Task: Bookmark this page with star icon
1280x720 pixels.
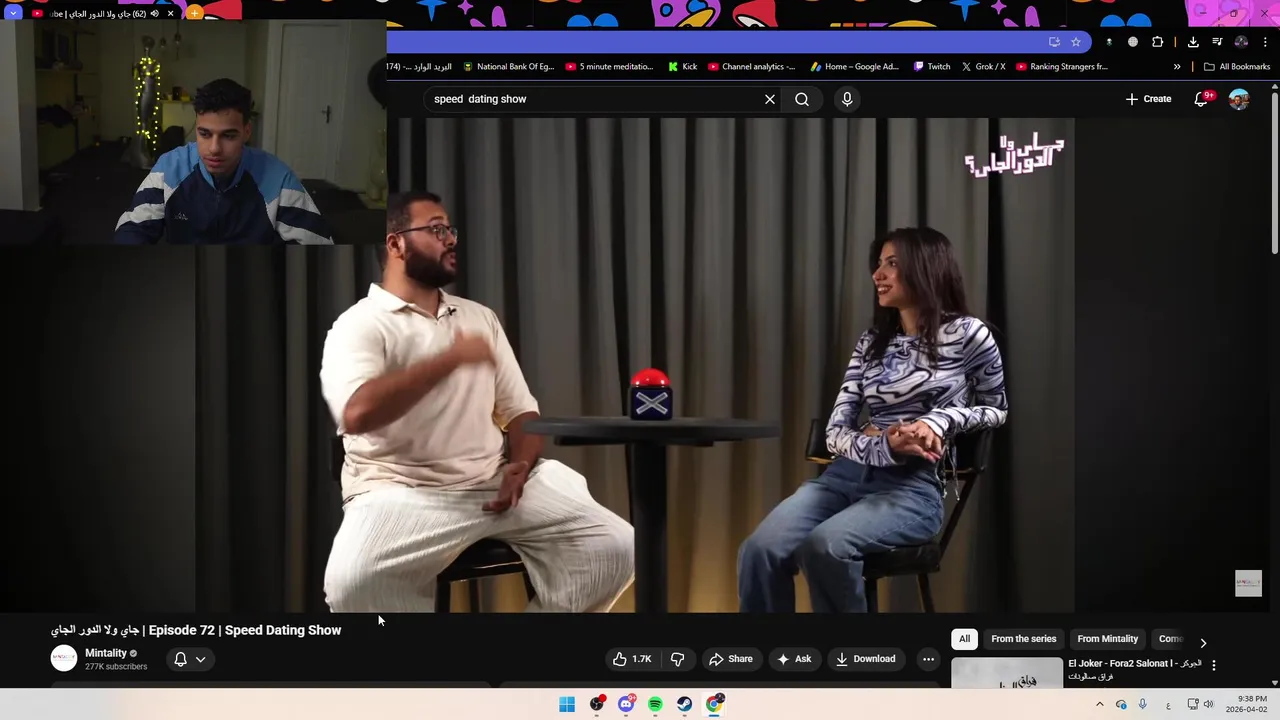Action: 1075,42
